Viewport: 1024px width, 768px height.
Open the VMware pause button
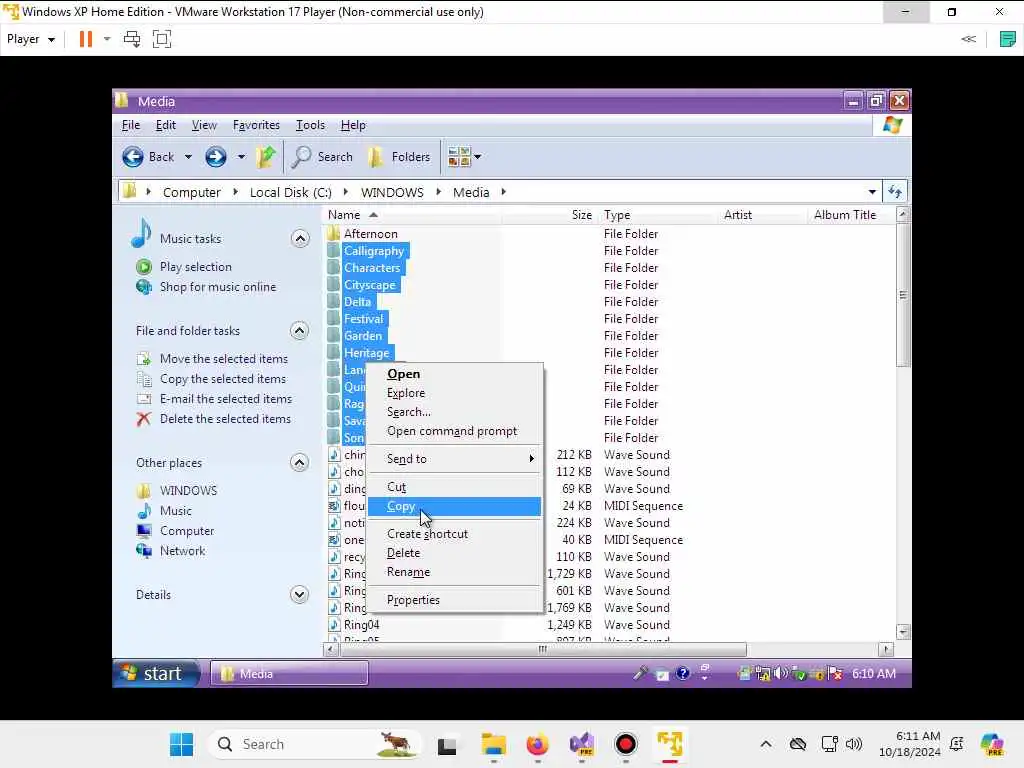point(86,39)
